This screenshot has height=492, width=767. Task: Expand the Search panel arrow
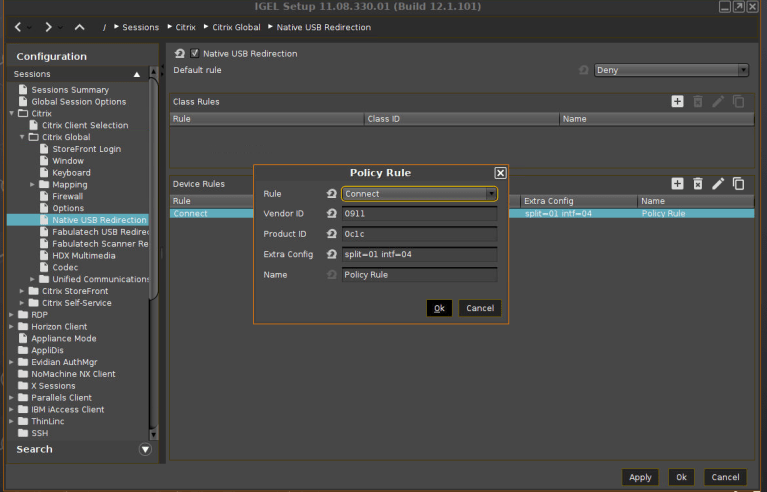point(145,450)
